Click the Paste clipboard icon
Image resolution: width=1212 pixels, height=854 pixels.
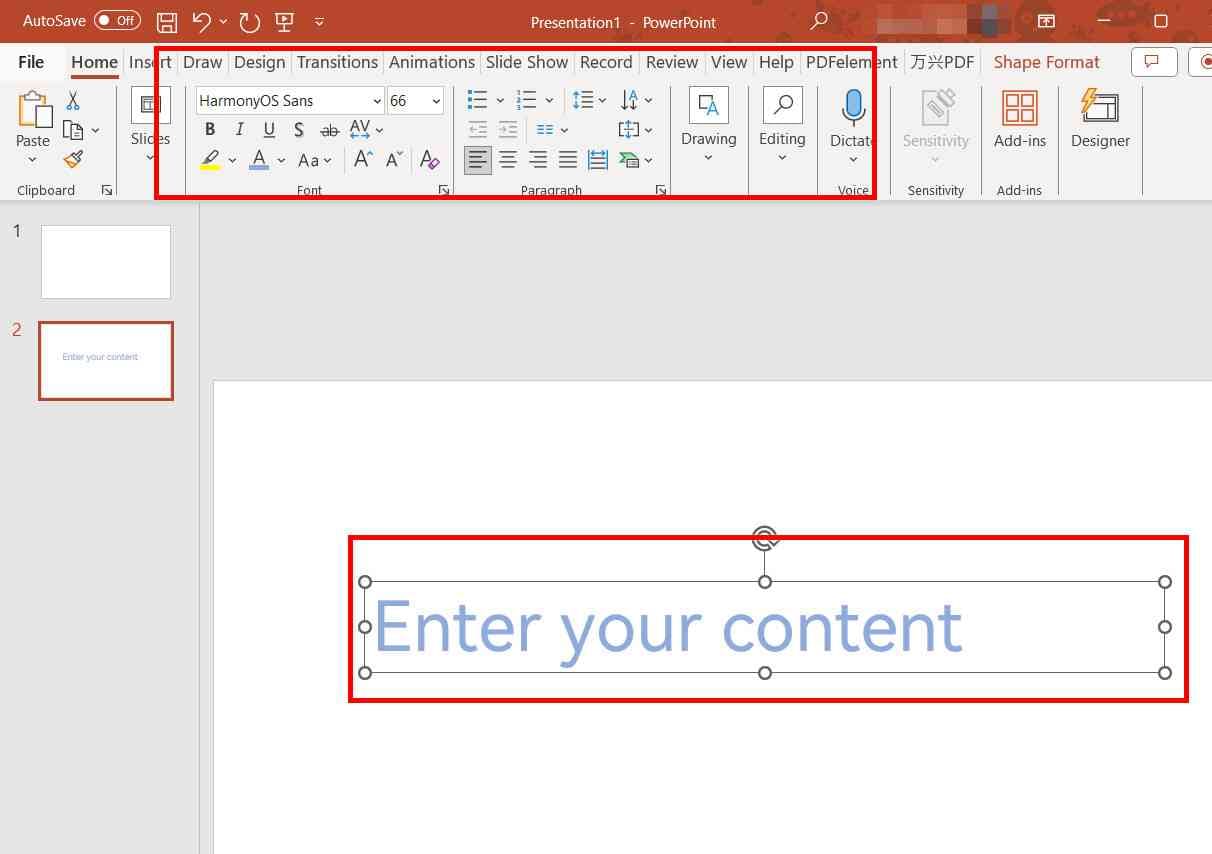click(33, 109)
